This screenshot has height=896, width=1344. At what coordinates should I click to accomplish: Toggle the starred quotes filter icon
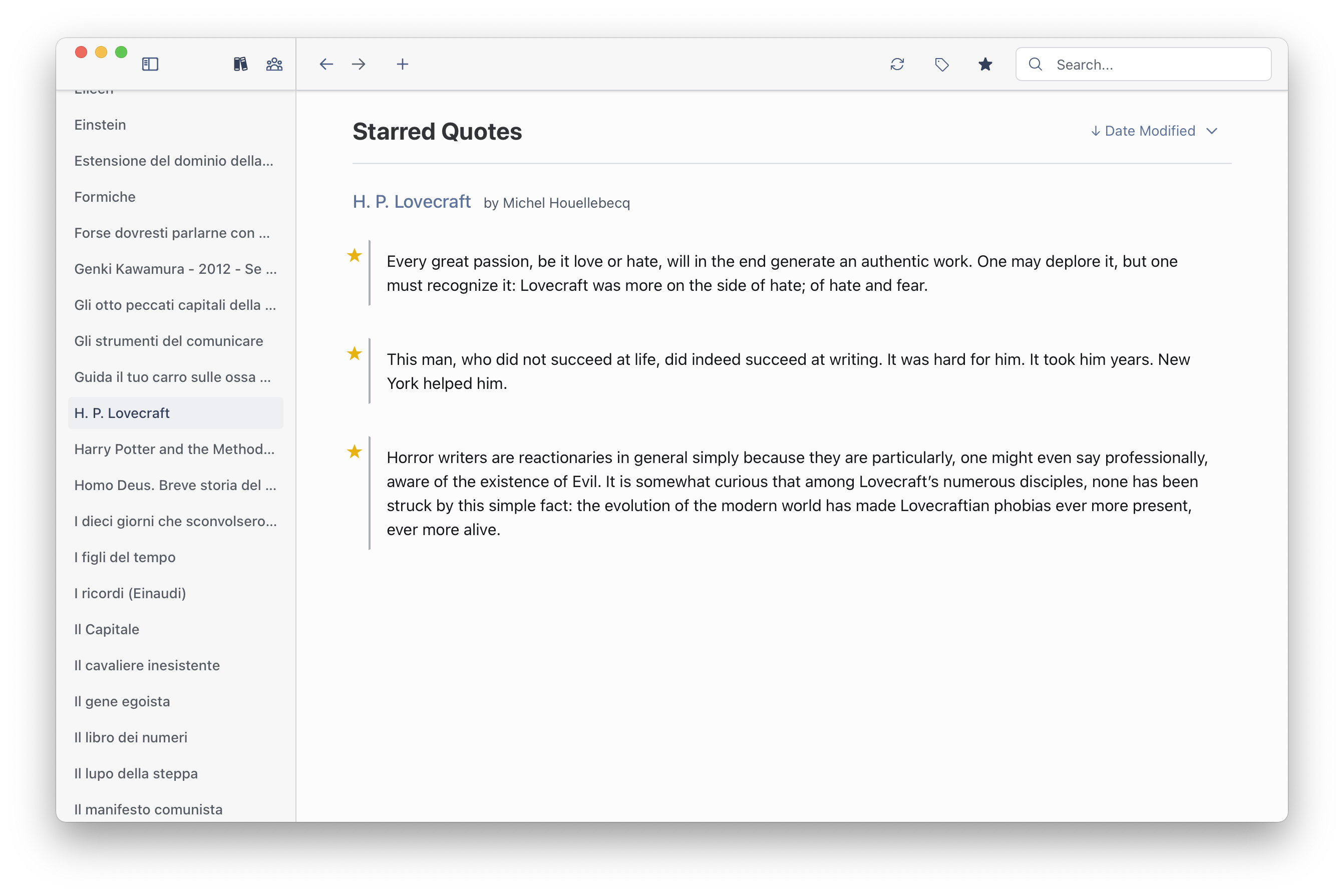pos(985,64)
